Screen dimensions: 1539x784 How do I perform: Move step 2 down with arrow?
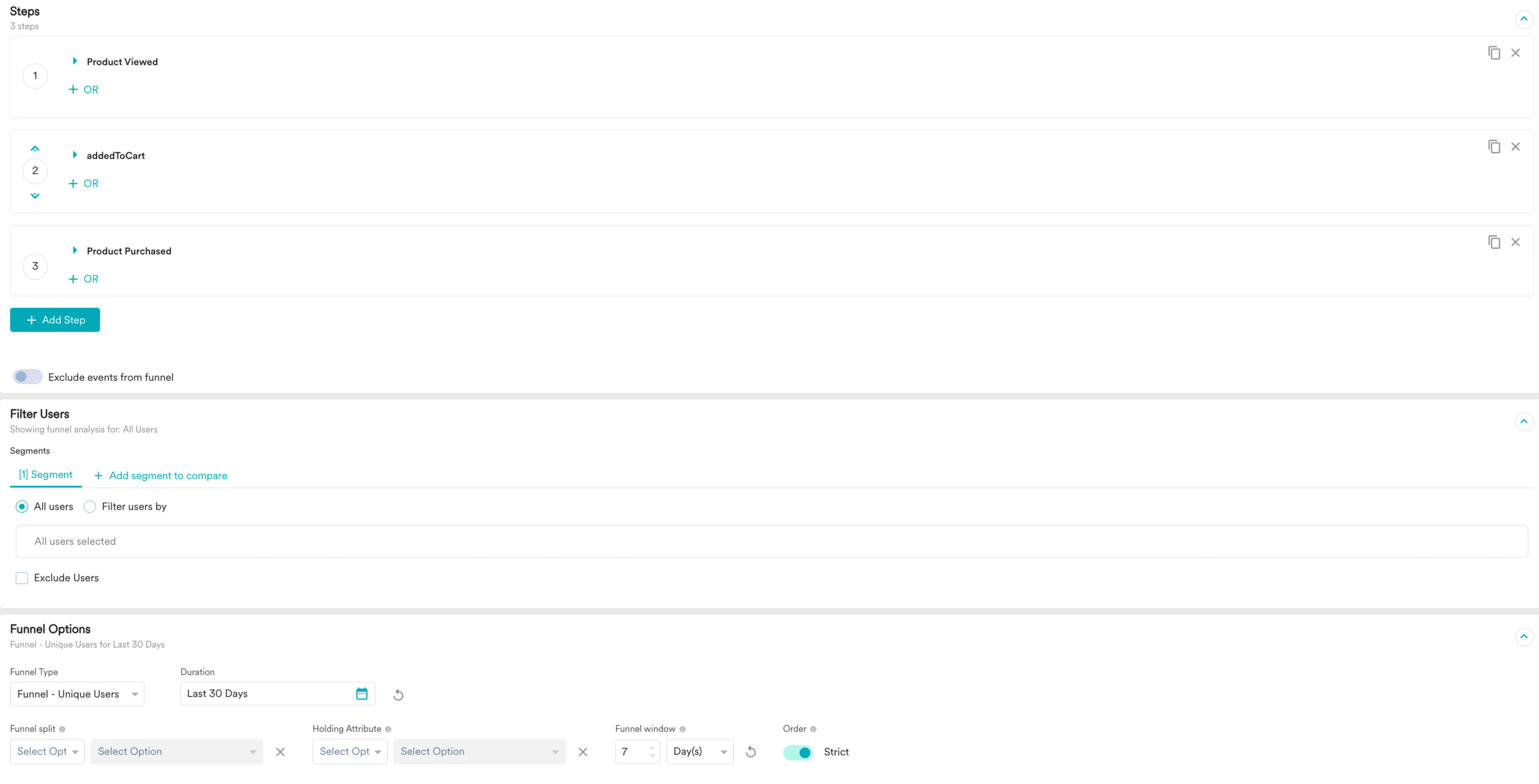[35, 196]
